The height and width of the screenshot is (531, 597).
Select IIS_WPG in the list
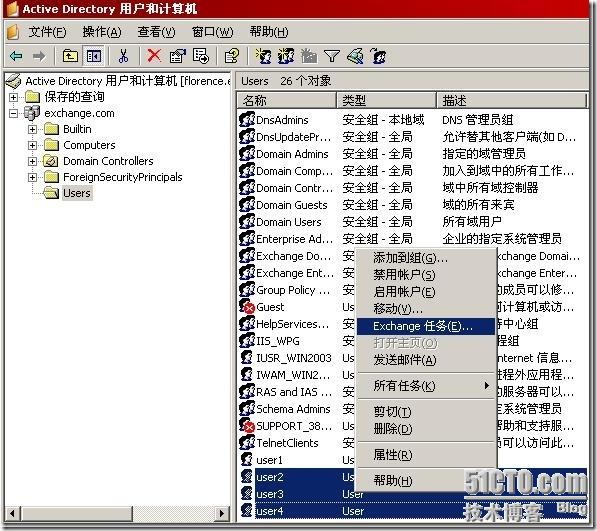[278, 341]
